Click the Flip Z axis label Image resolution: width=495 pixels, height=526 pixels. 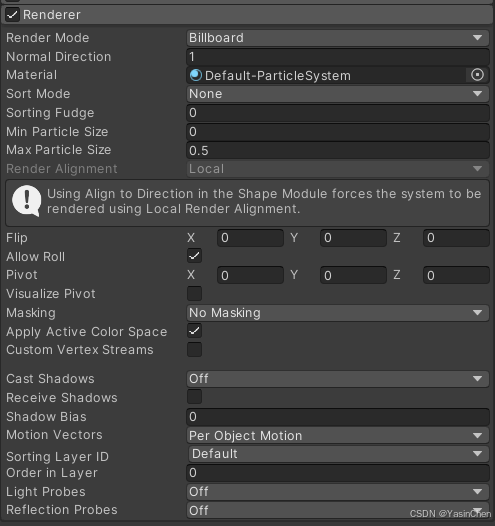pos(397,238)
